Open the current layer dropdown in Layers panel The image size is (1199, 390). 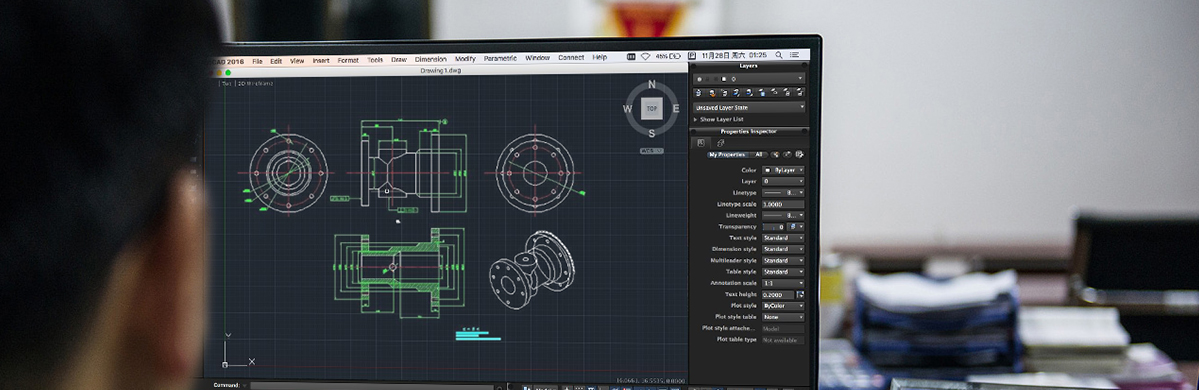tap(749, 79)
